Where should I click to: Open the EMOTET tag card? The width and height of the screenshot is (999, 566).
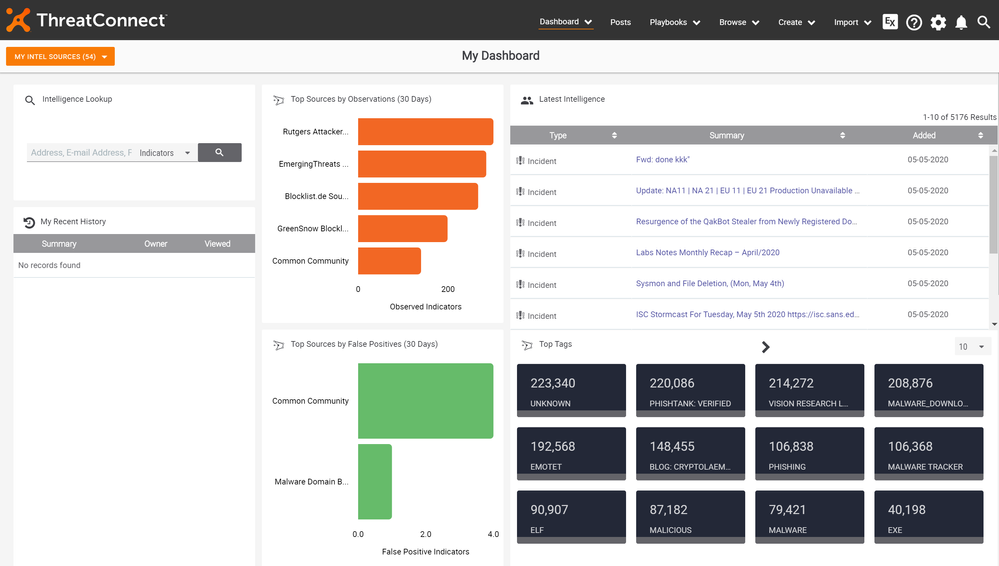[x=571, y=453]
